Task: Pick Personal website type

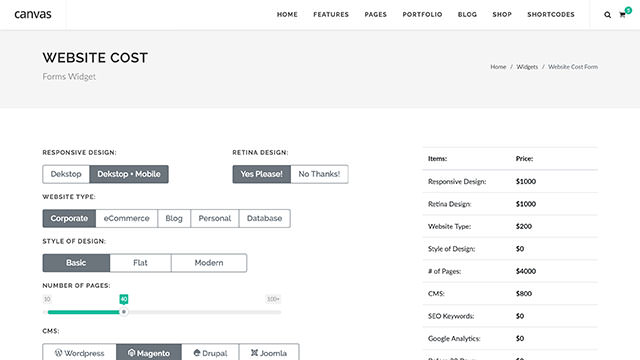Action: [215, 218]
